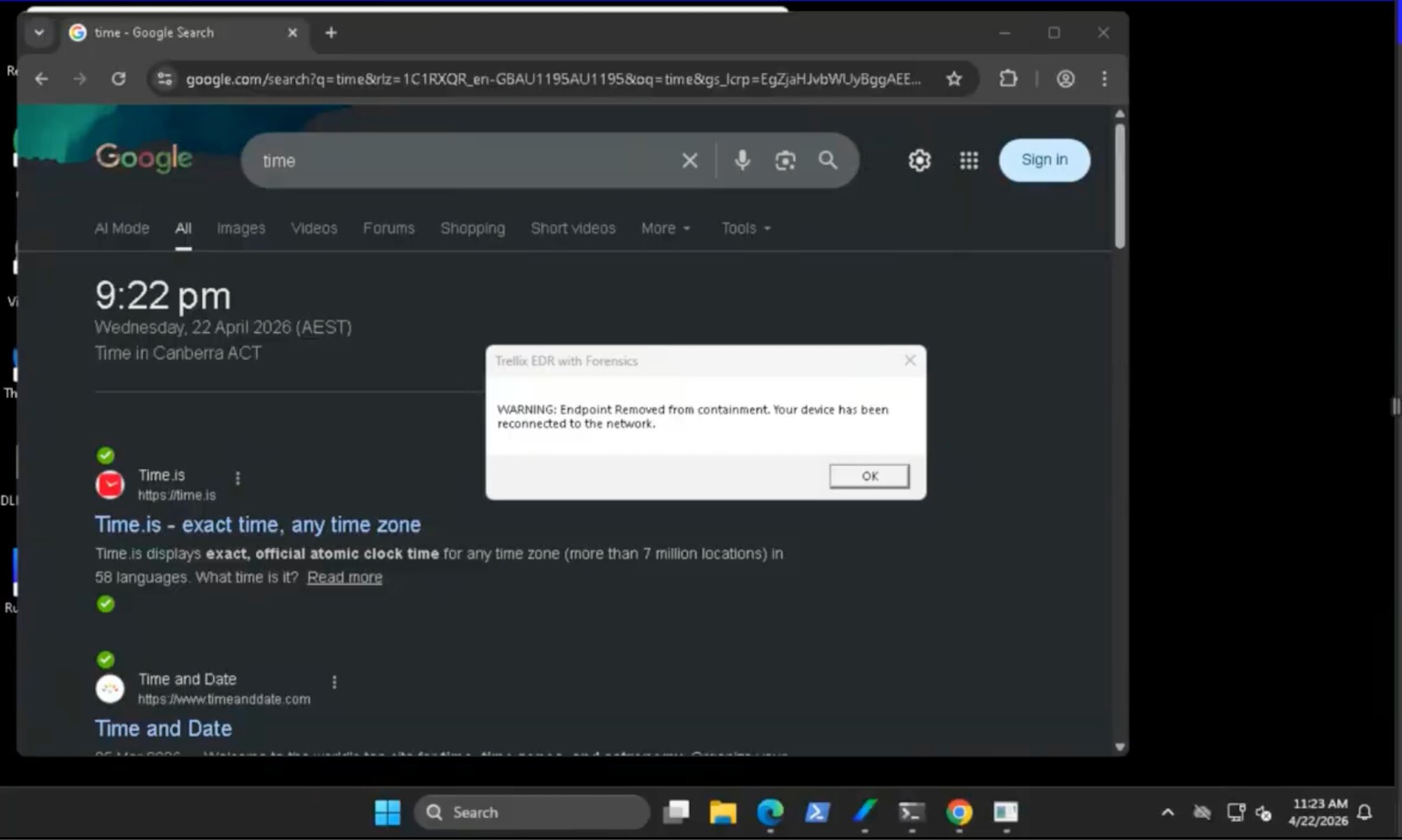
Task: Click the network icon in the system tray
Action: (1236, 813)
